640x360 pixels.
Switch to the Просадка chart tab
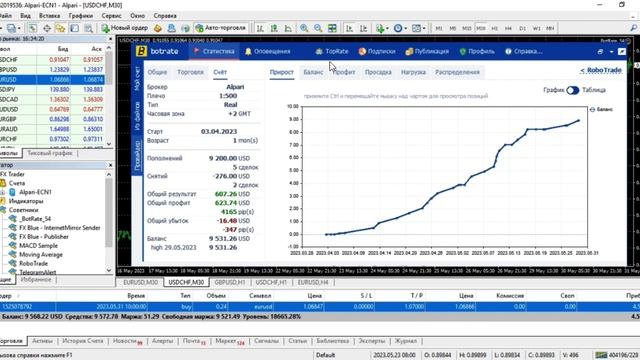(378, 72)
